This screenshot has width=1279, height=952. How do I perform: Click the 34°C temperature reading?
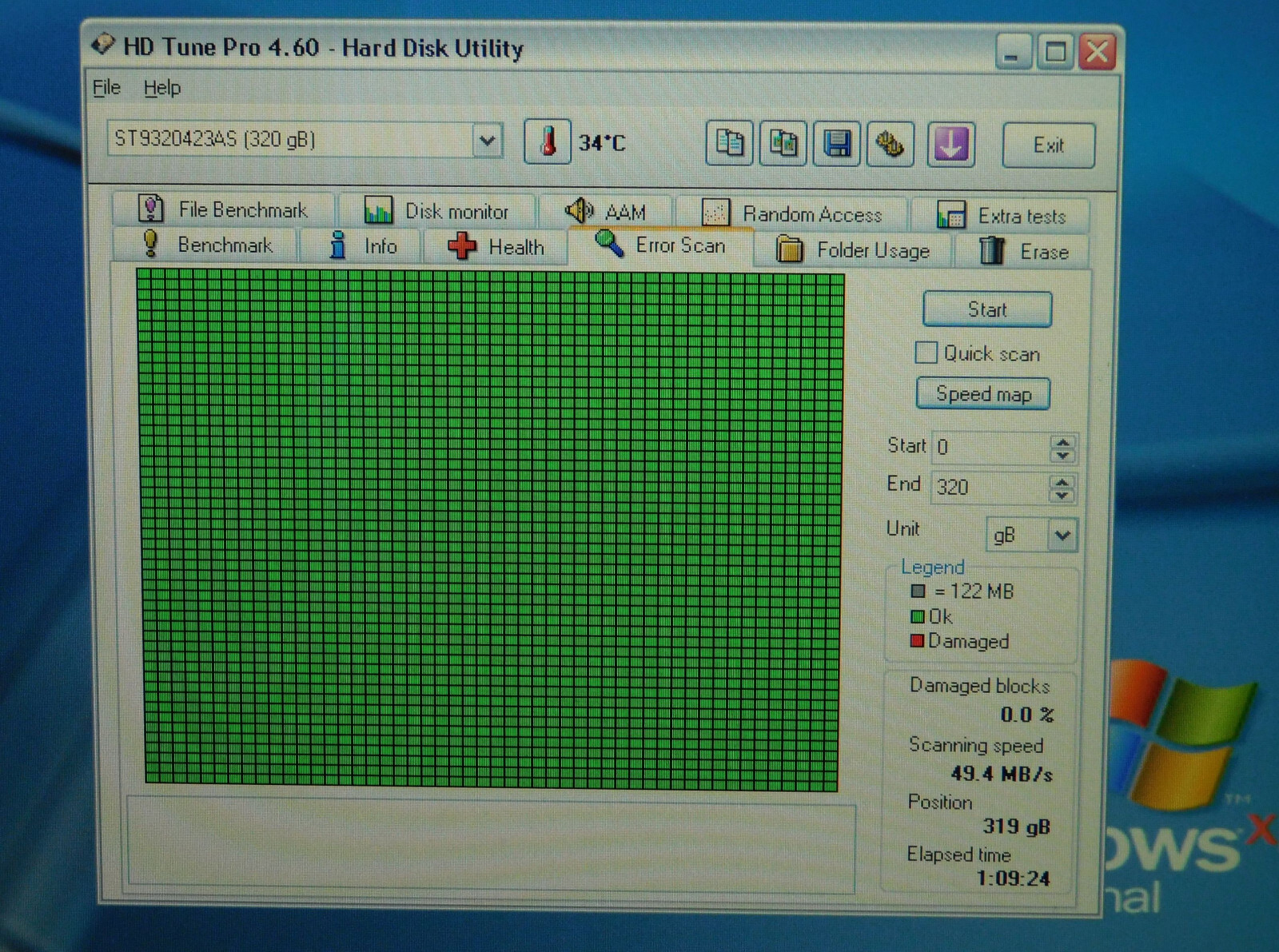(x=602, y=143)
